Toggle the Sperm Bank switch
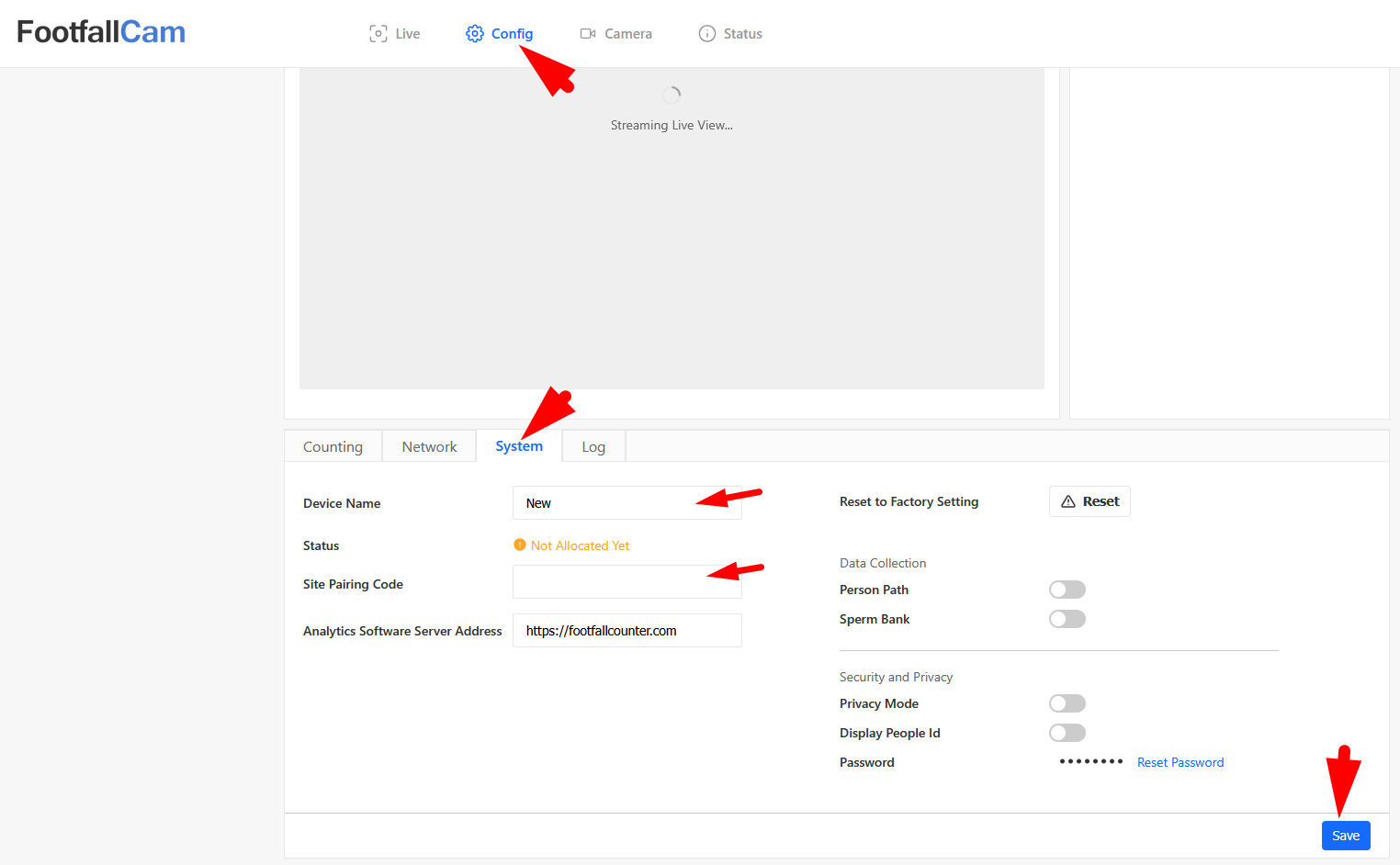Image resolution: width=1400 pixels, height=865 pixels. tap(1067, 619)
